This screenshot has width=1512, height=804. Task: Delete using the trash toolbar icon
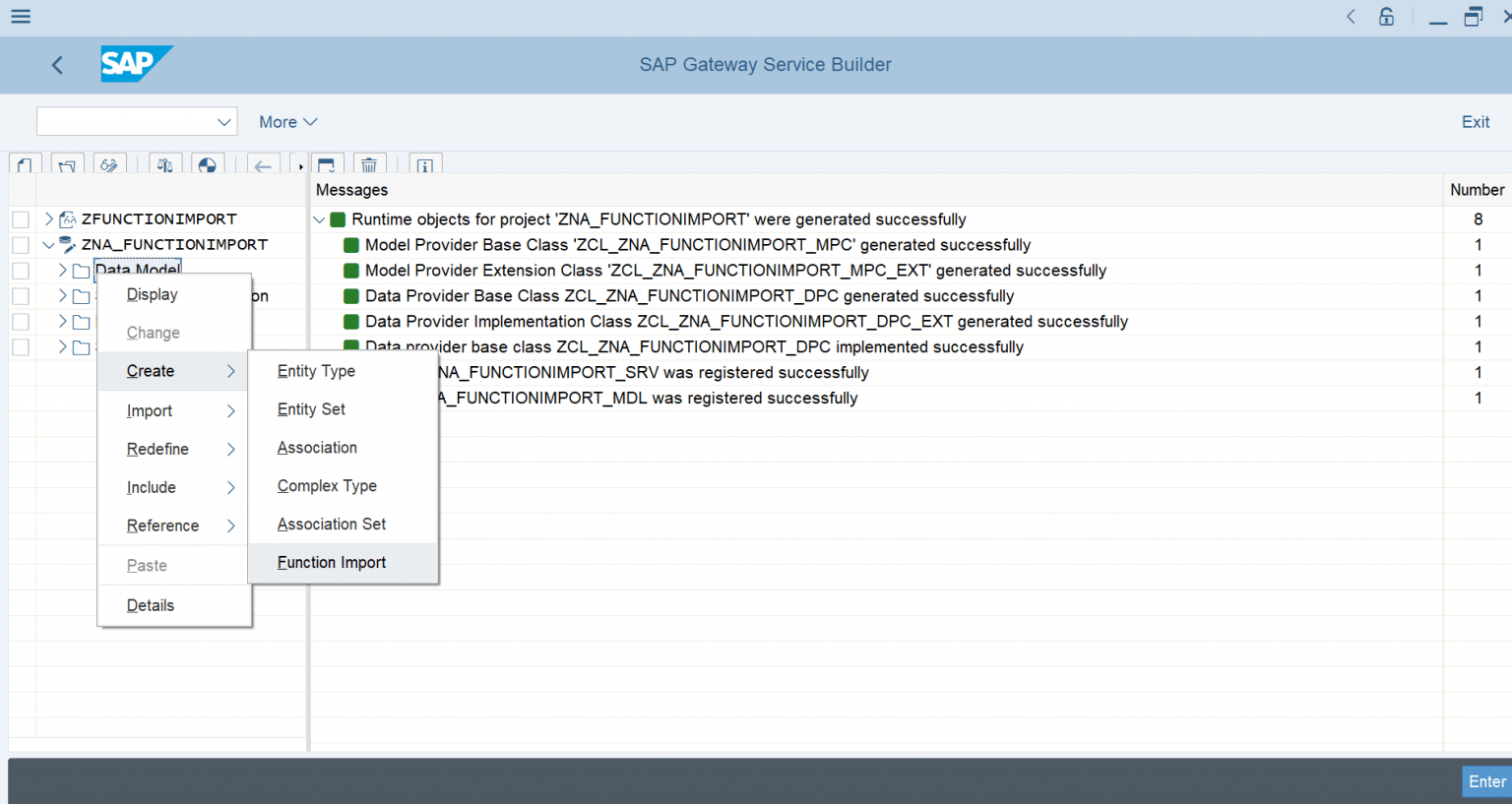click(369, 164)
